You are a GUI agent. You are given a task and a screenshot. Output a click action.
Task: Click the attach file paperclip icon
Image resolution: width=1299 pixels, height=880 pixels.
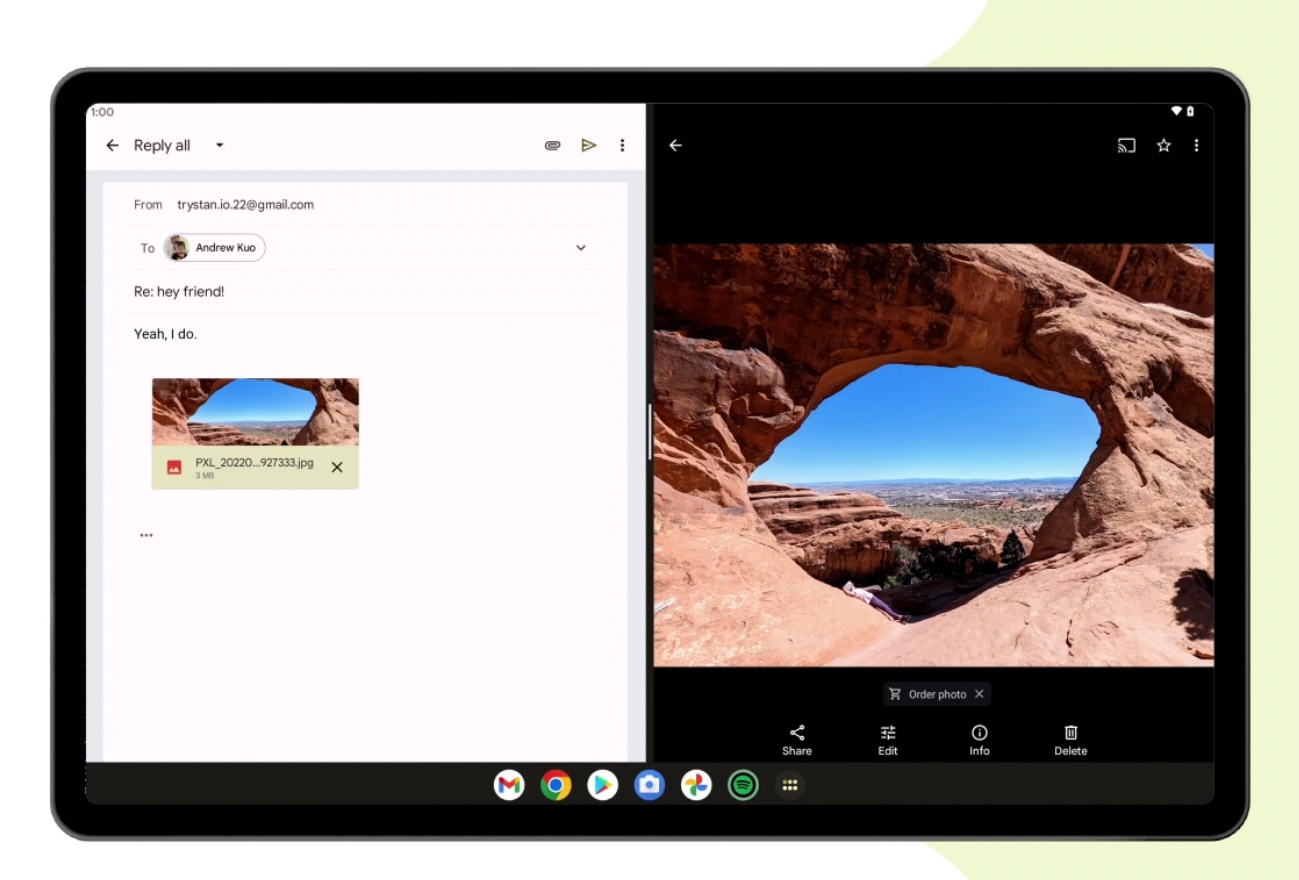point(552,146)
